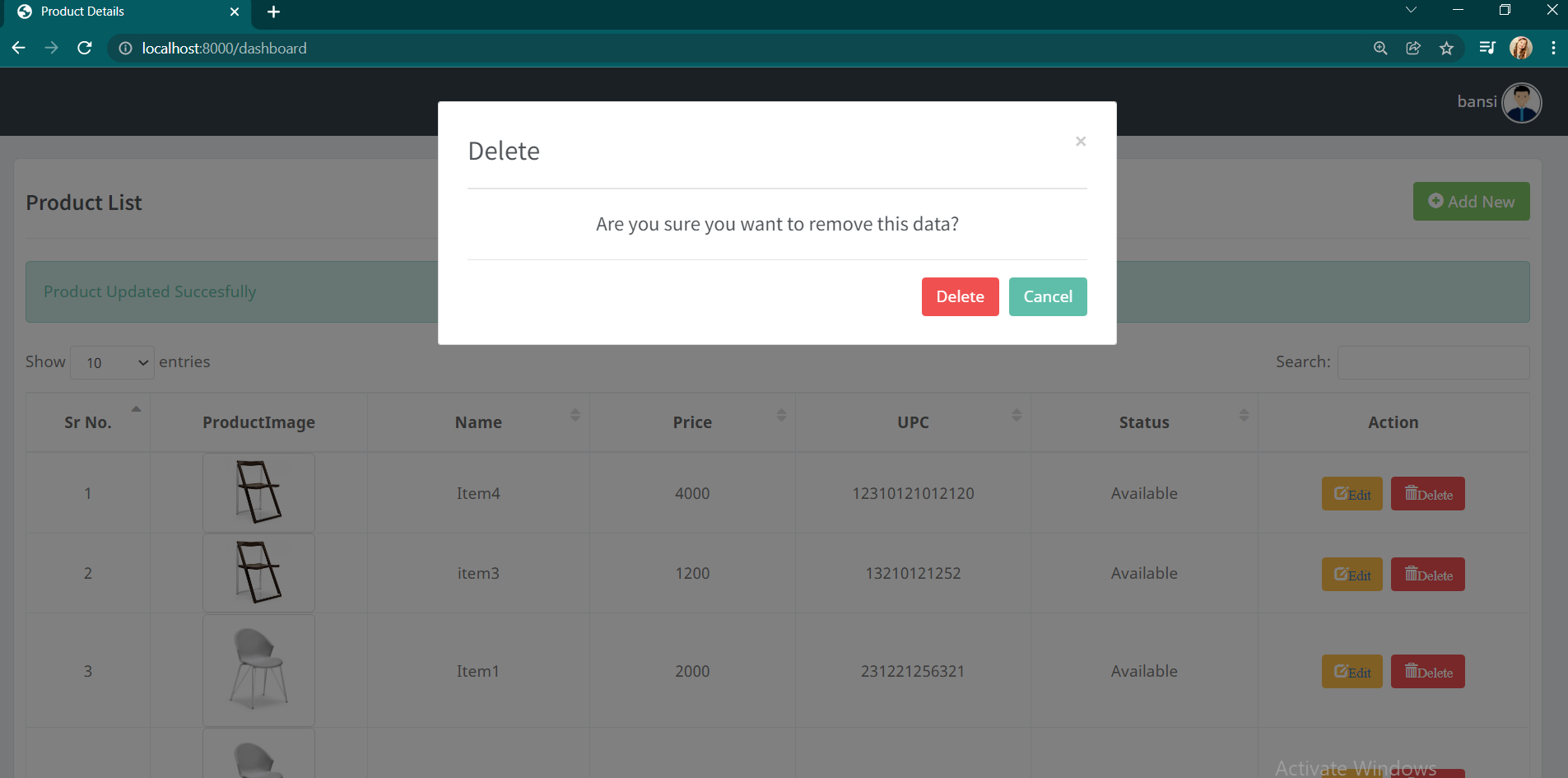Click the page info icon in address bar

click(125, 48)
